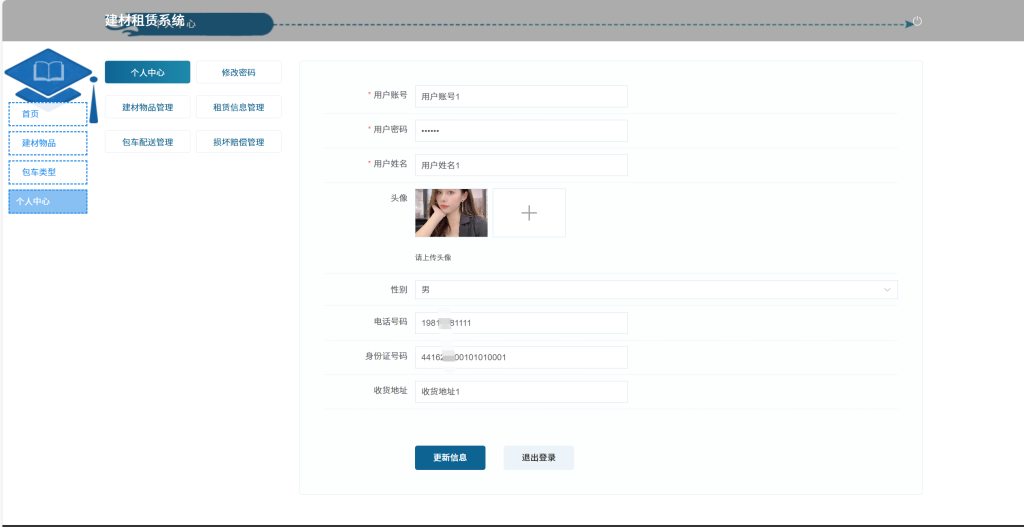Focus the 收货地址 input field
This screenshot has height=527, width=1024.
tap(521, 392)
